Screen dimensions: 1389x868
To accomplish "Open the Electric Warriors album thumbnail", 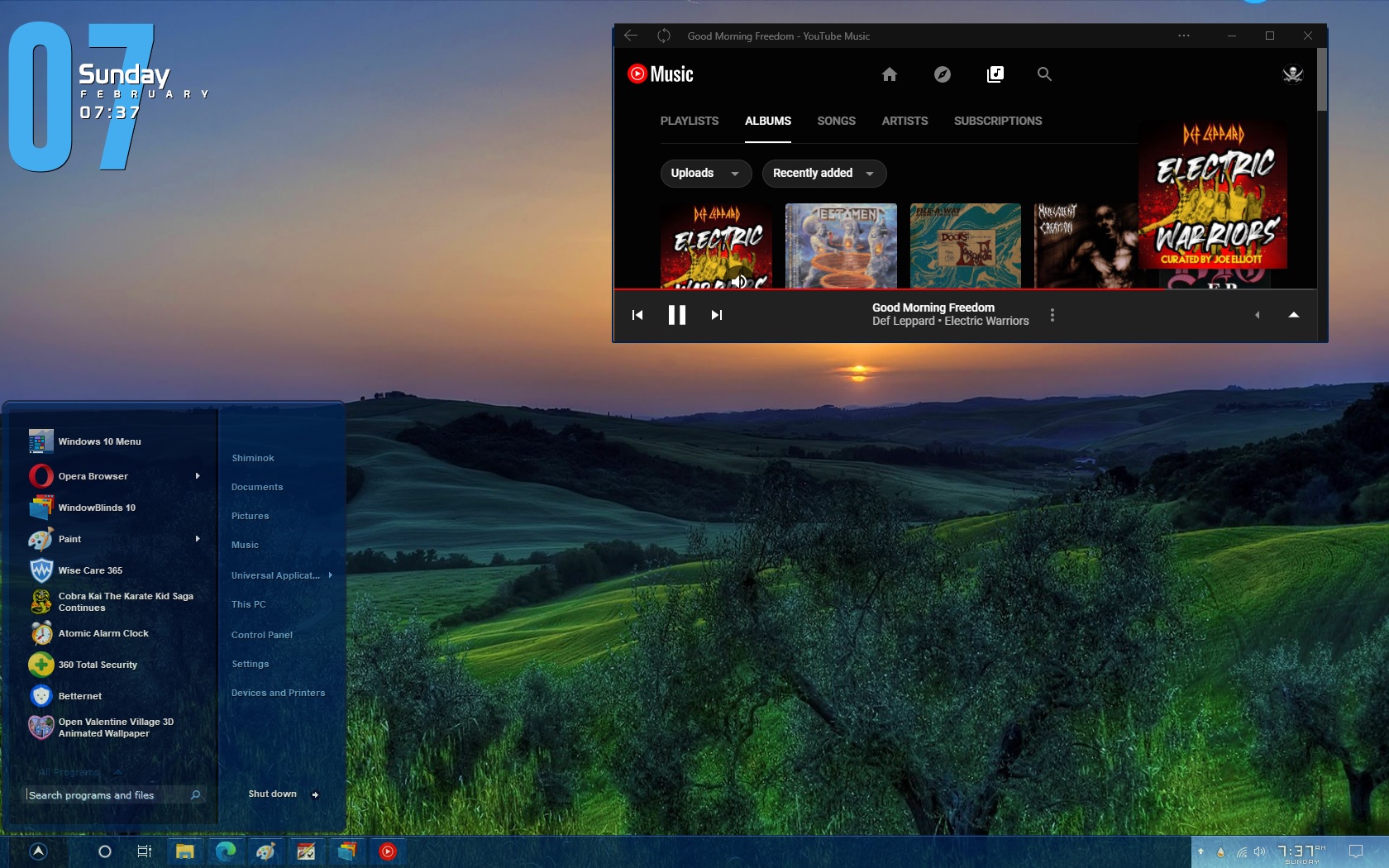I will coord(716,246).
